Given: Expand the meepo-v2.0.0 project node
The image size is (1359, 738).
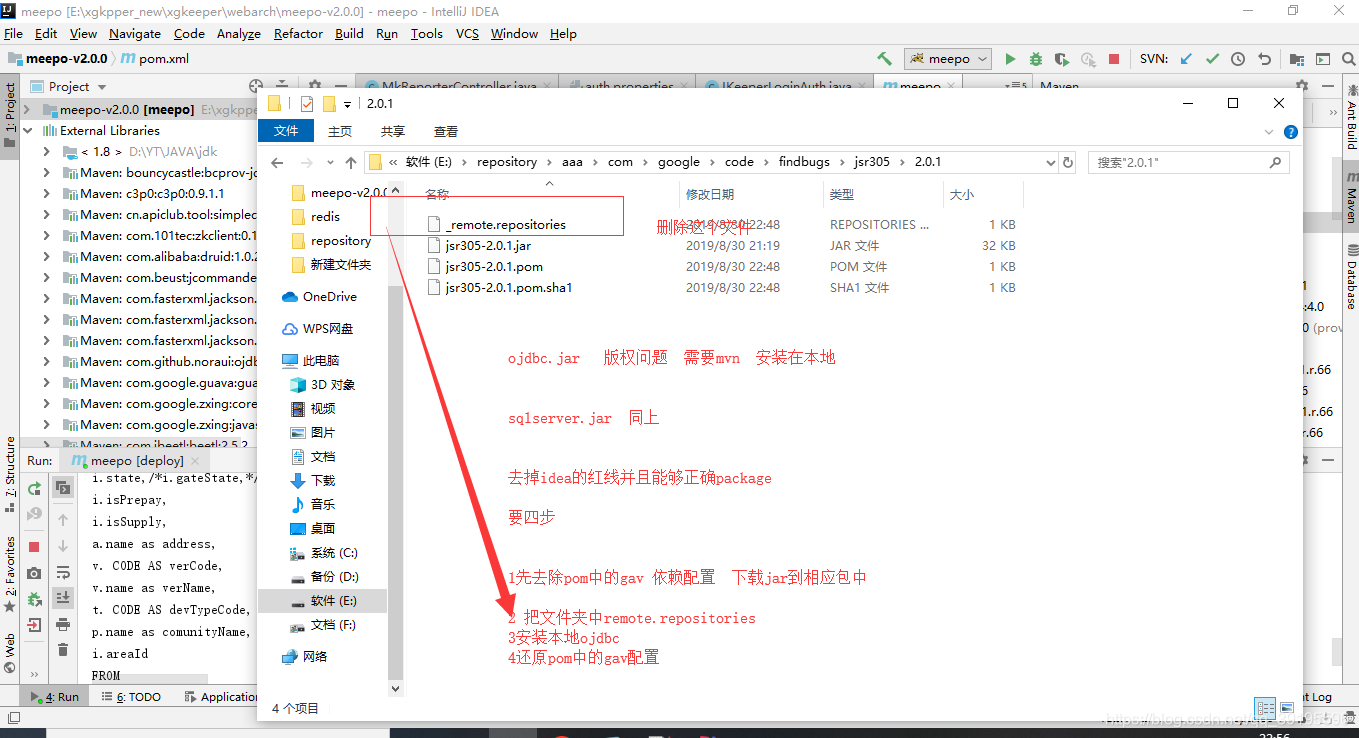Looking at the screenshot, I should pos(27,109).
